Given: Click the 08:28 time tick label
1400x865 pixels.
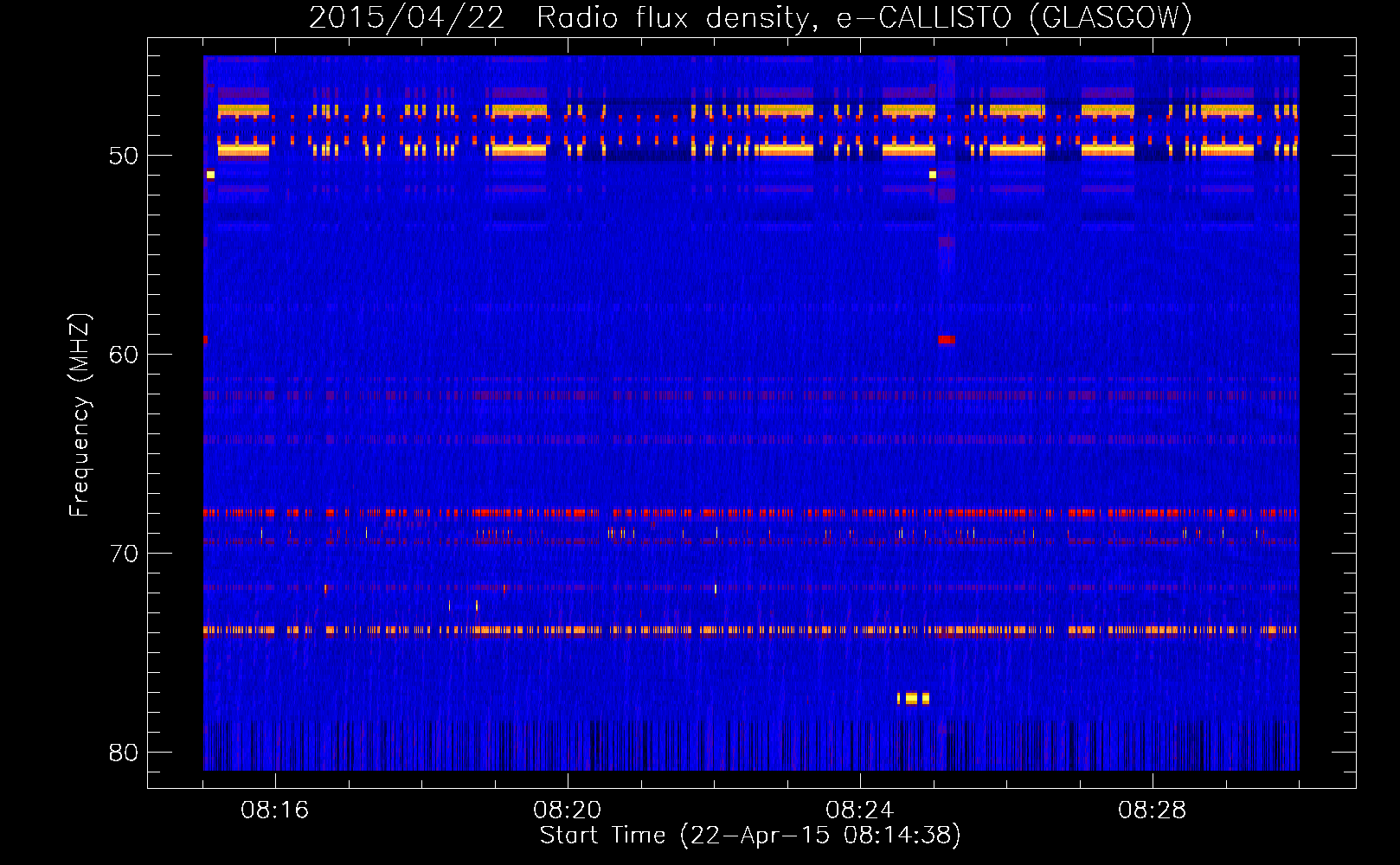Looking at the screenshot, I should click(1153, 811).
